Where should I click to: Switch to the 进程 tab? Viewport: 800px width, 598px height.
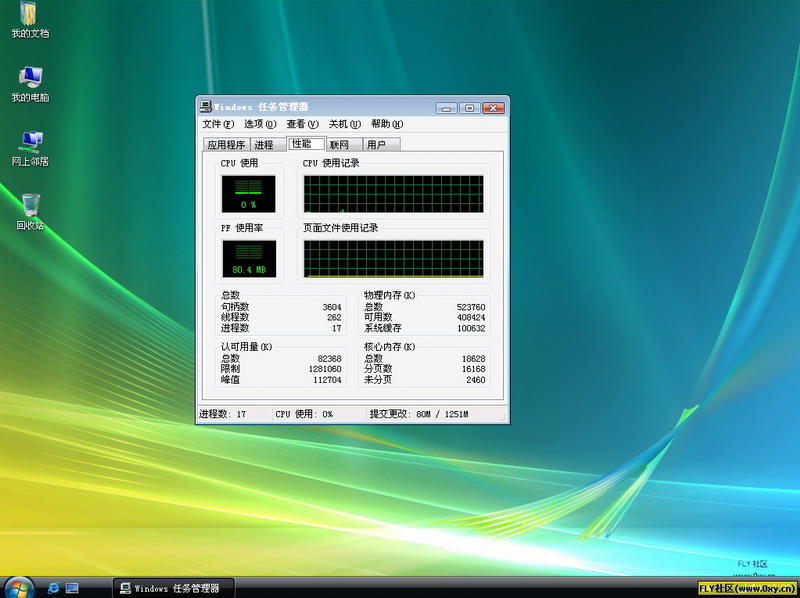[x=264, y=145]
